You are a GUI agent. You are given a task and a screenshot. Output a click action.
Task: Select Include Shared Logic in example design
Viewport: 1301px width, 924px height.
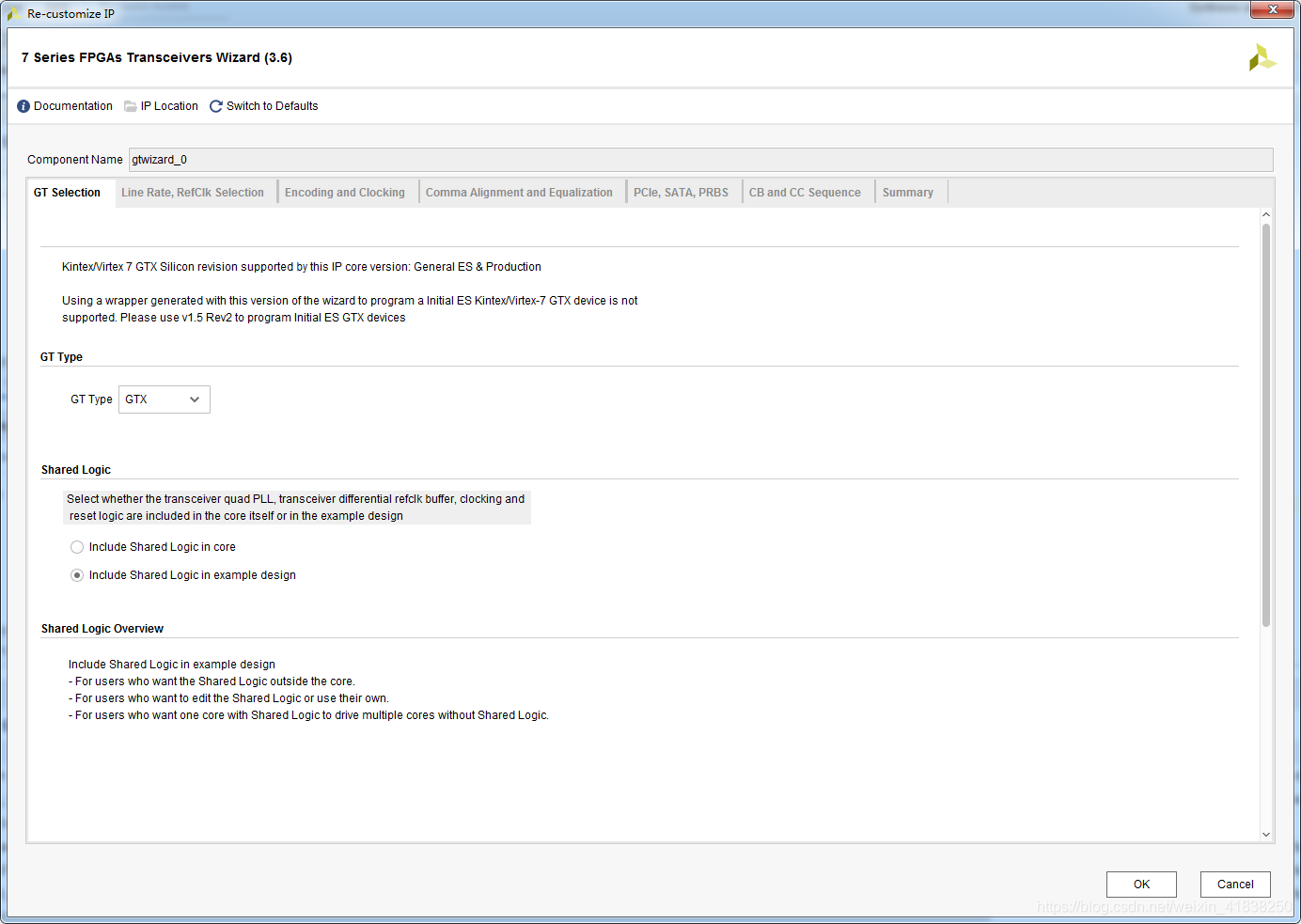tap(77, 575)
